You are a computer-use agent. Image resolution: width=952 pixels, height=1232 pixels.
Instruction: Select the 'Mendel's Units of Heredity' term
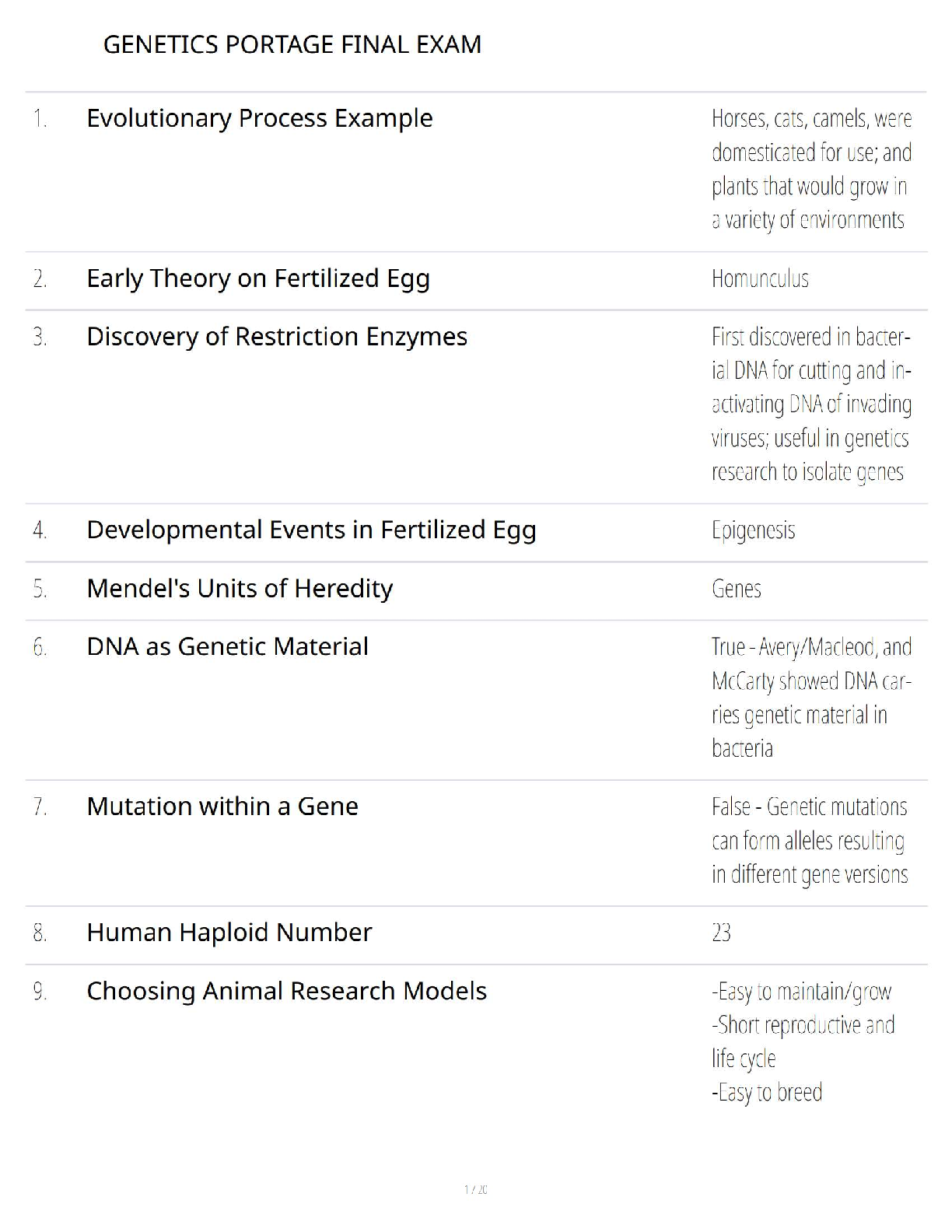240,589
